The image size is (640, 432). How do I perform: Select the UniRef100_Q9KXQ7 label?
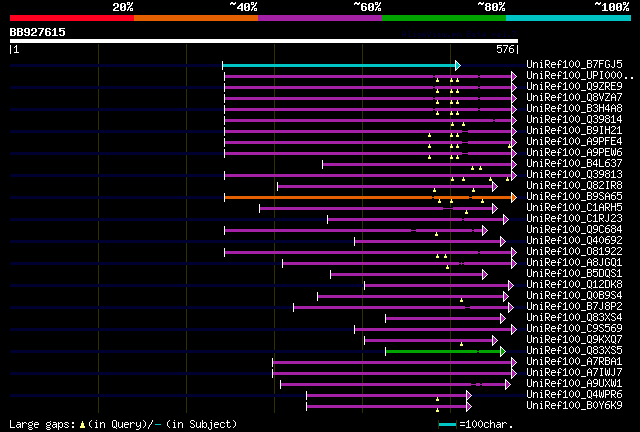tap(574, 339)
